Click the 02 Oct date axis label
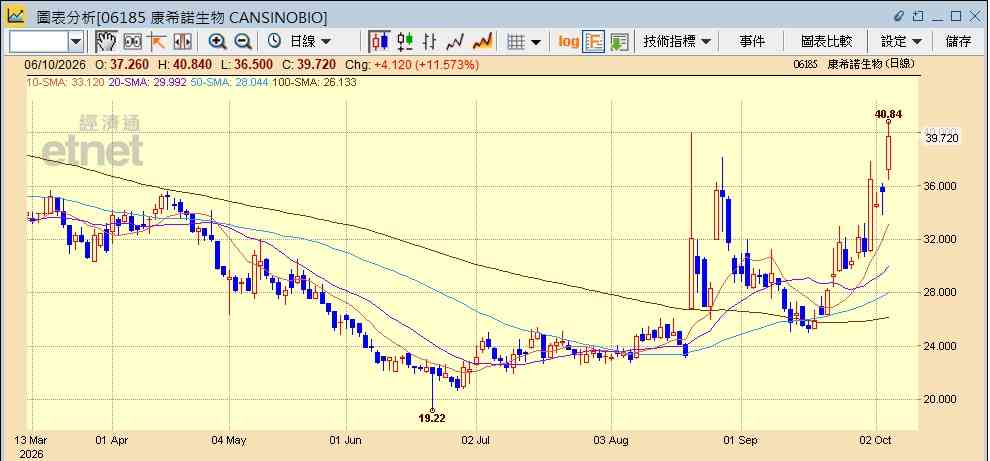Screen dimensions: 990x461 [x=876, y=440]
